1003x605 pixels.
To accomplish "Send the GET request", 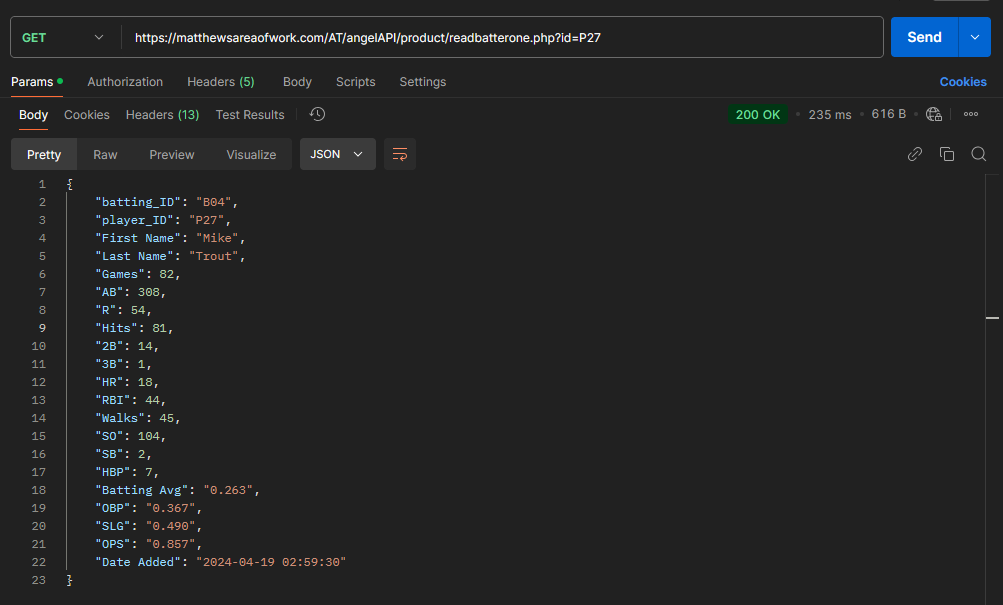I will 924,37.
